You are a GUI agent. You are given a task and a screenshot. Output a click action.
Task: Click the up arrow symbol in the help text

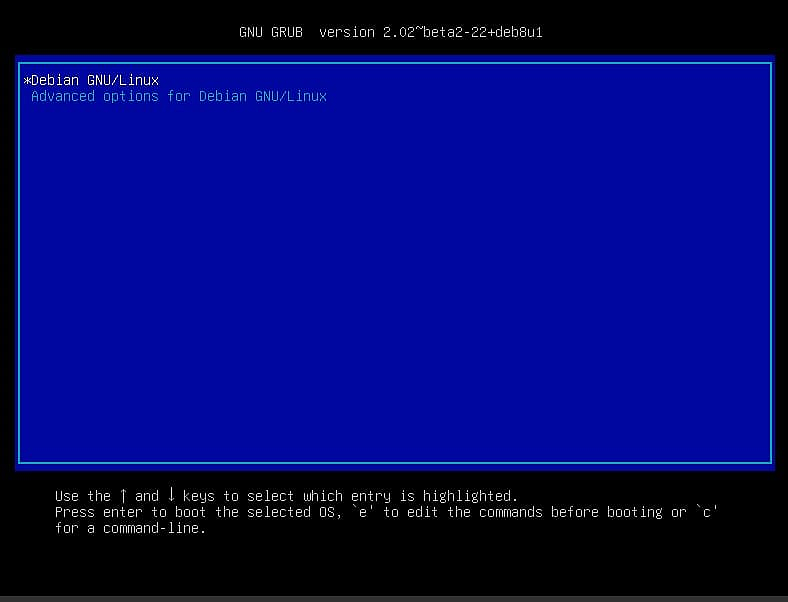point(123,496)
